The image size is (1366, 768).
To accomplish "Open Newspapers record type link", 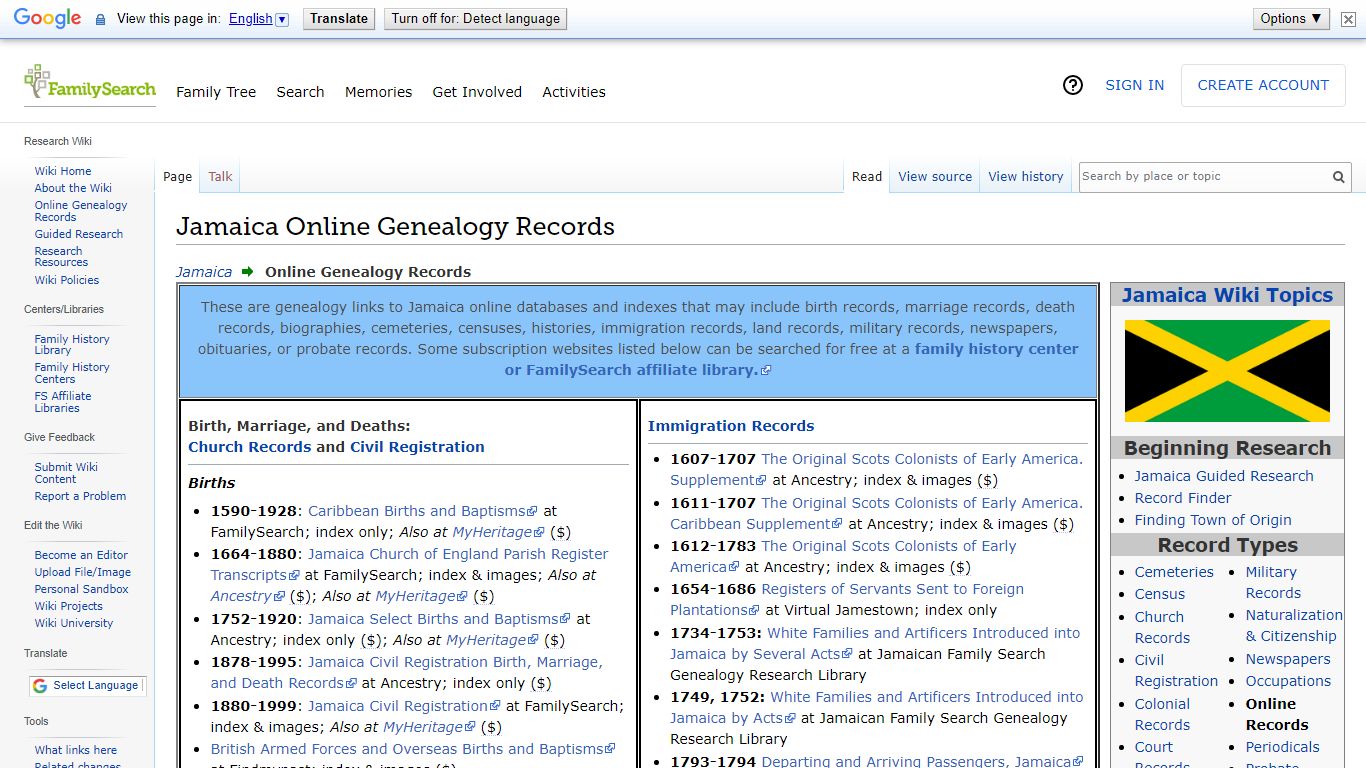I will pyautogui.click(x=1288, y=659).
